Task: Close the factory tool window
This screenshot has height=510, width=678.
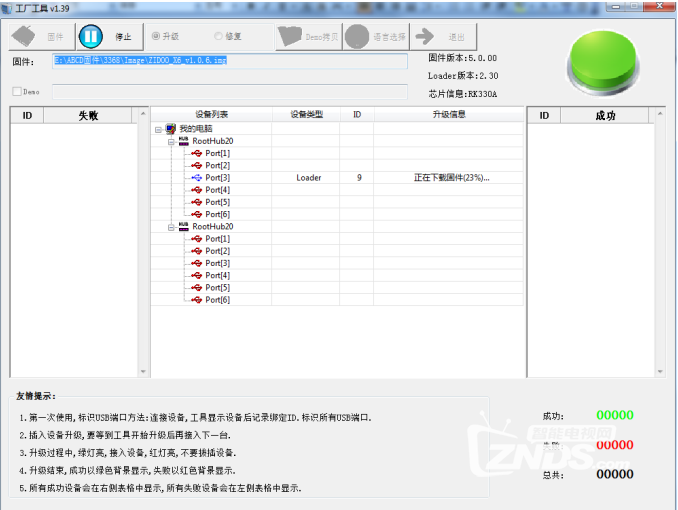Action: [659, 6]
